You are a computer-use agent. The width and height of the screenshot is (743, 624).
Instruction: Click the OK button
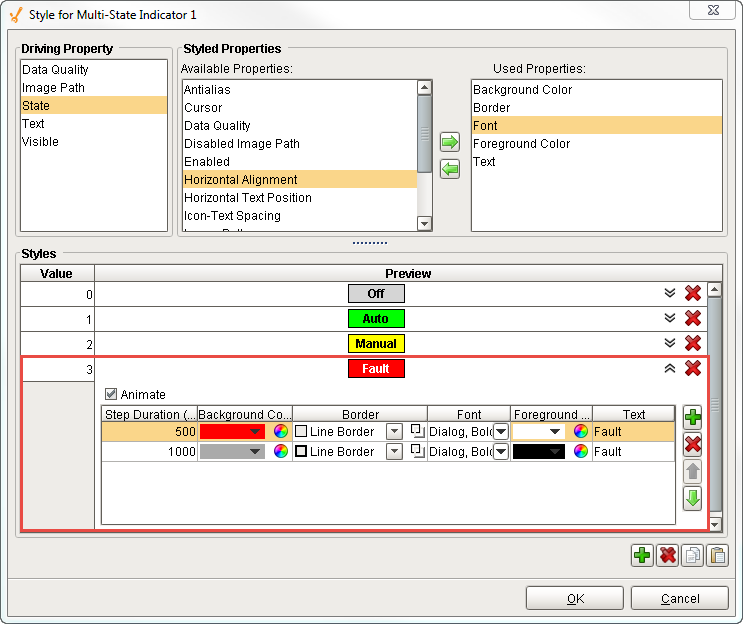(x=575, y=598)
